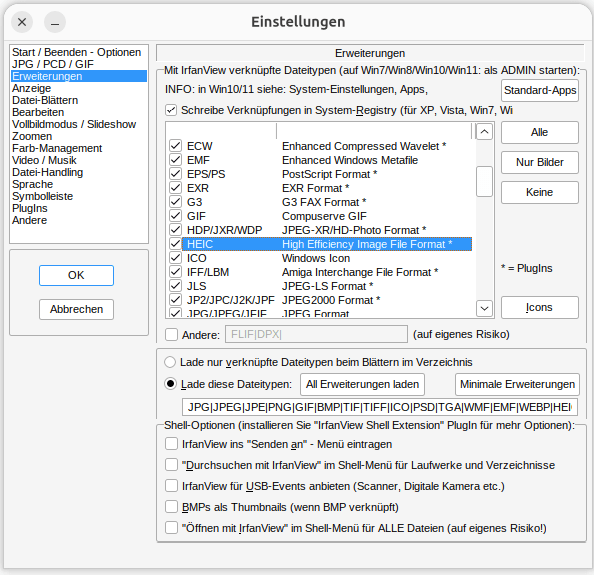Toggle the G3 FAX format checkbox
This screenshot has width=594, height=575.
tap(175, 202)
